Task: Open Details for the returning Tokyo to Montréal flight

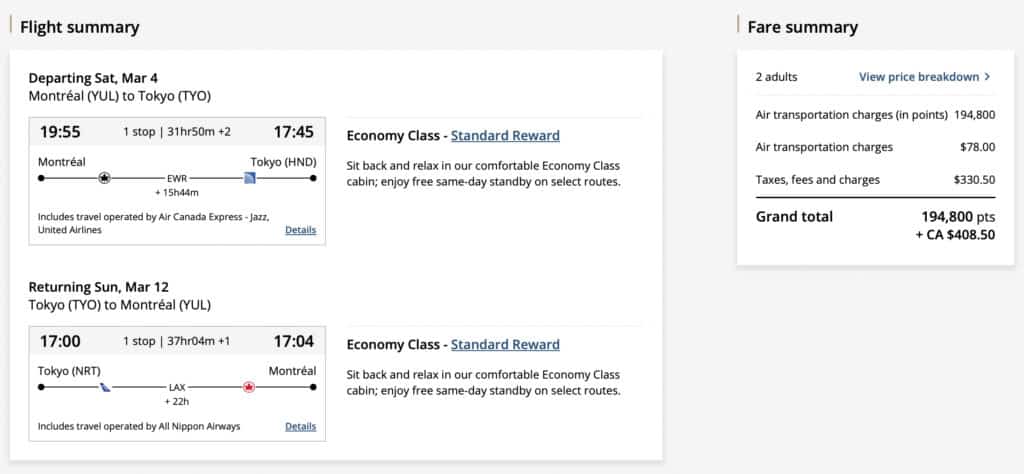Action: pos(300,426)
